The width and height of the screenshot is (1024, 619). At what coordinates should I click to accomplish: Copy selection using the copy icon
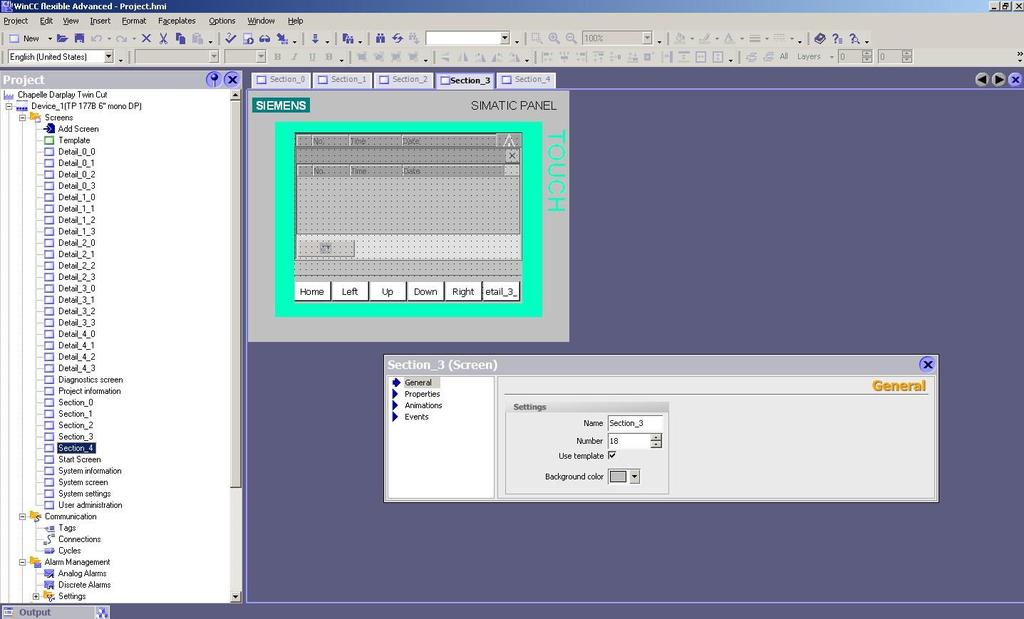(180, 39)
